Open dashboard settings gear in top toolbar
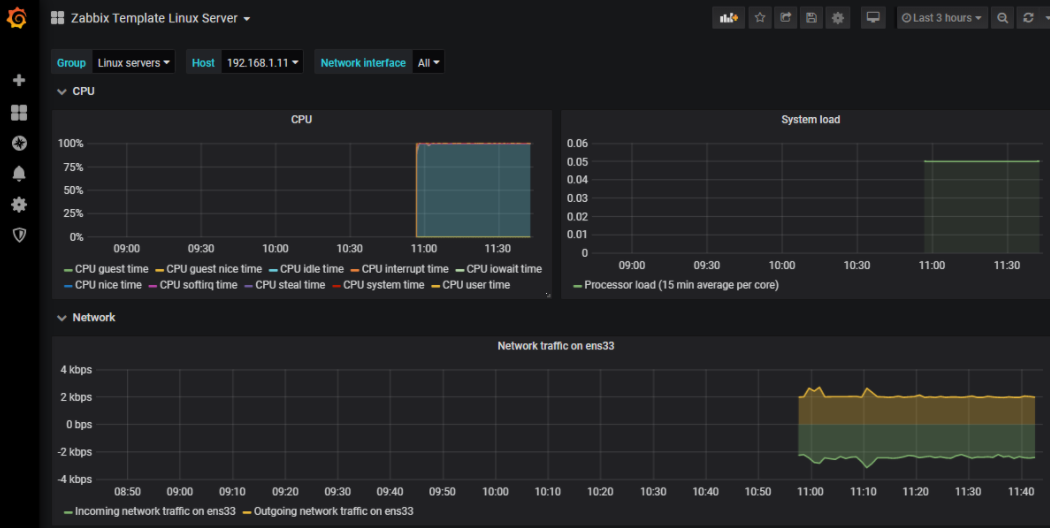 coord(838,18)
